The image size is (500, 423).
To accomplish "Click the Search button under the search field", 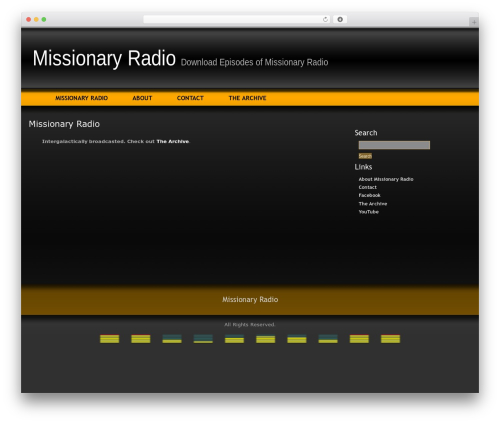I will coord(365,156).
